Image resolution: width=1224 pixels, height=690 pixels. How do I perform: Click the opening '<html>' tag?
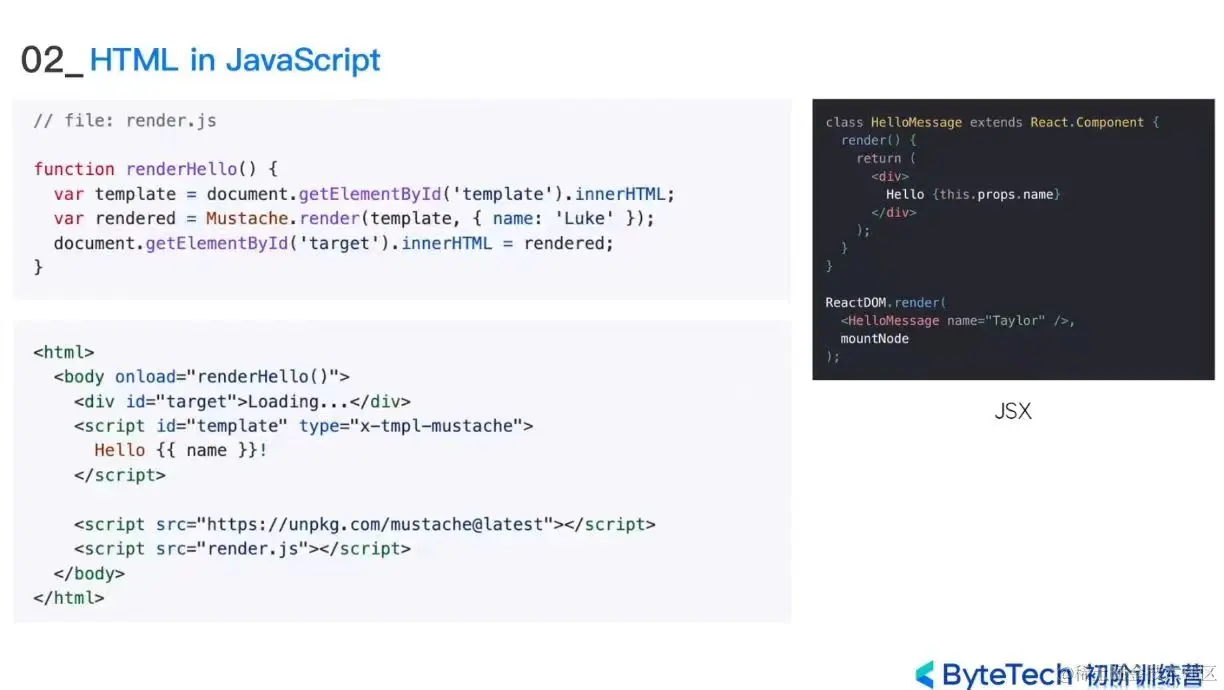[64, 352]
